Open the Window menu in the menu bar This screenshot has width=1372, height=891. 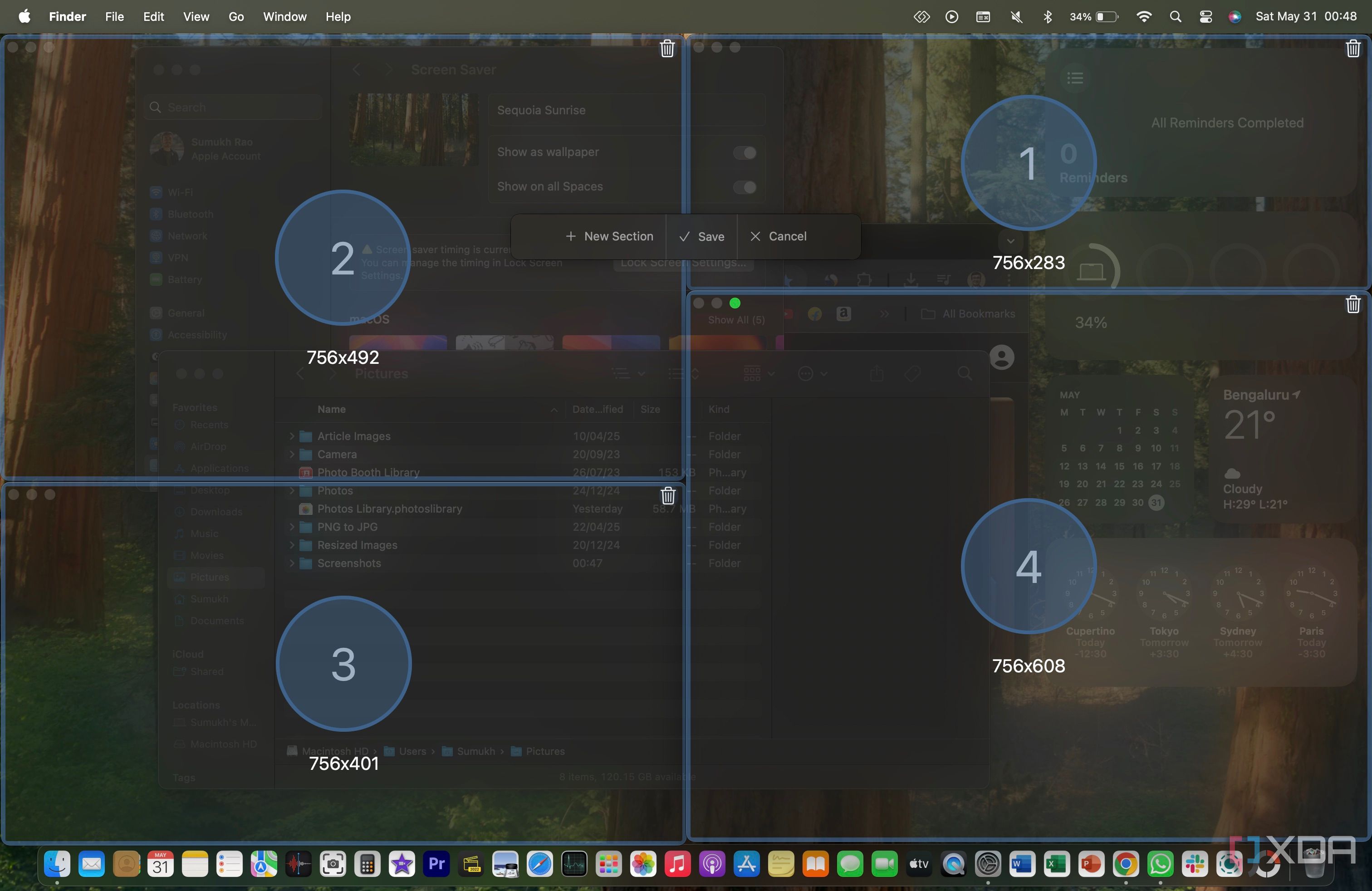click(x=284, y=17)
